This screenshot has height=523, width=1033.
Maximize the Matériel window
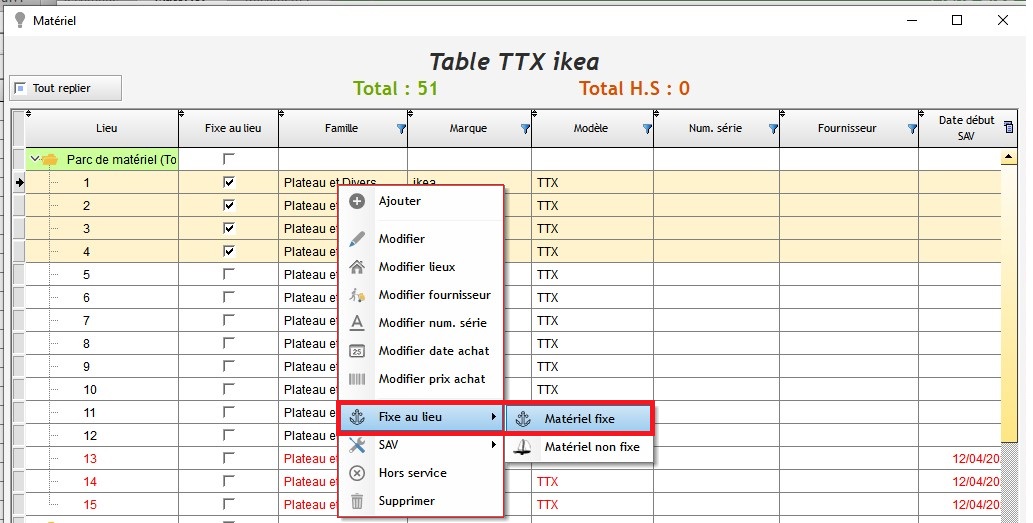coord(957,20)
